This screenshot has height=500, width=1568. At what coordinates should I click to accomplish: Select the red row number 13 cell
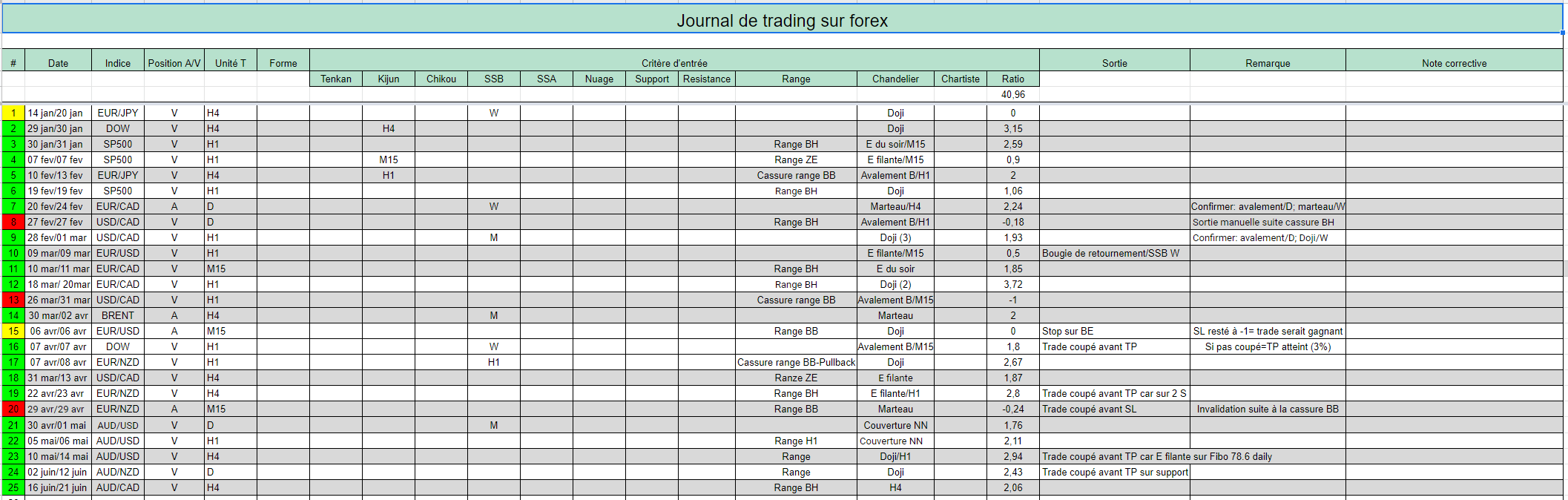click(13, 300)
